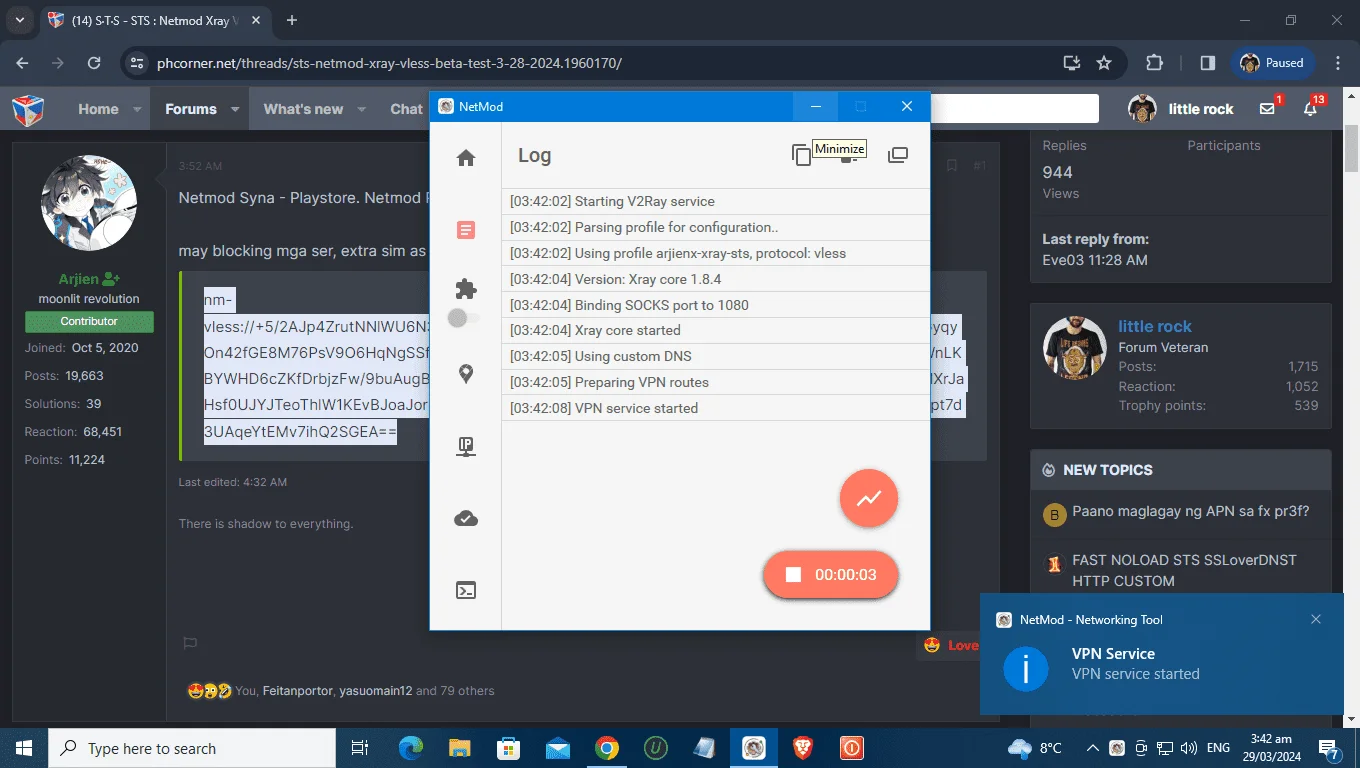The image size is (1360, 768).
Task: Reload the phcorner page
Action: point(94,63)
